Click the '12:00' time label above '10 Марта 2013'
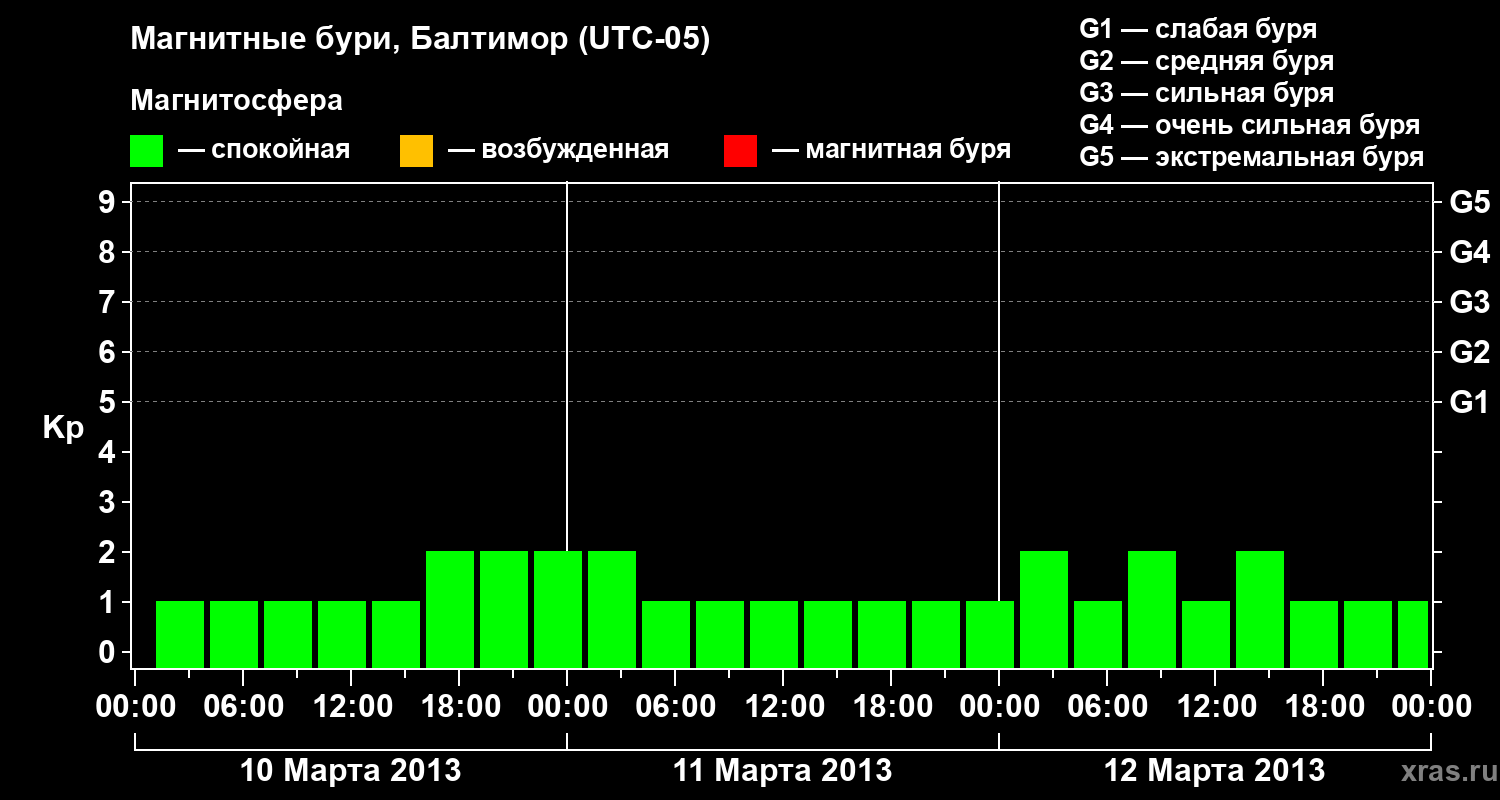1500x800 pixels. 351,707
